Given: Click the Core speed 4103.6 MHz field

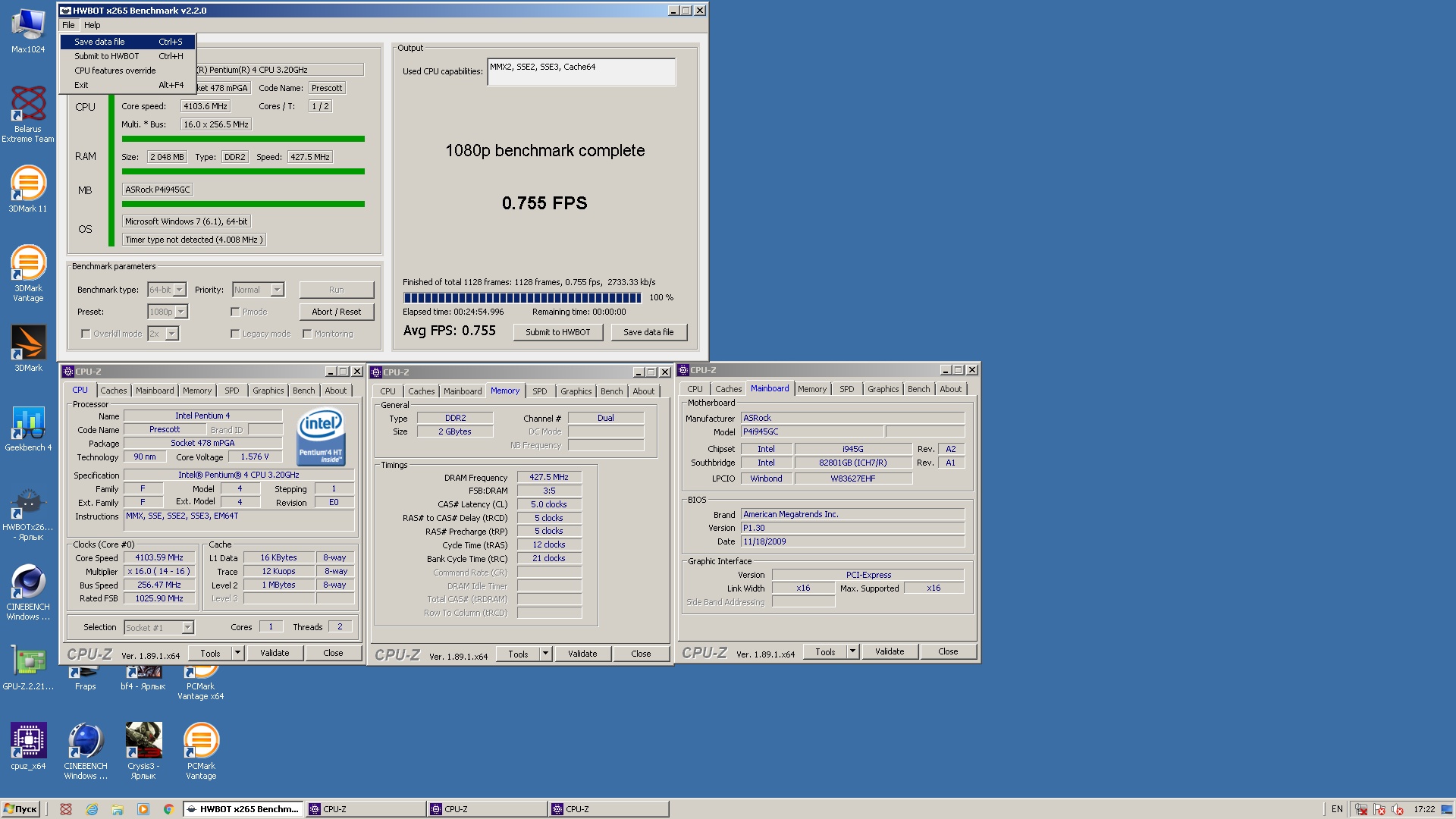Looking at the screenshot, I should [205, 106].
